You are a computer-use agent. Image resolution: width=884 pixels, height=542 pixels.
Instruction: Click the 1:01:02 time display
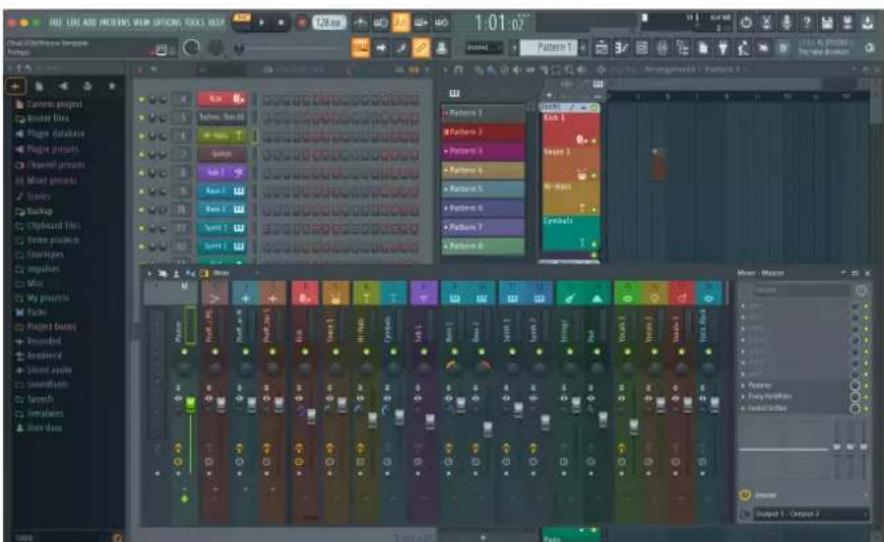click(x=500, y=23)
